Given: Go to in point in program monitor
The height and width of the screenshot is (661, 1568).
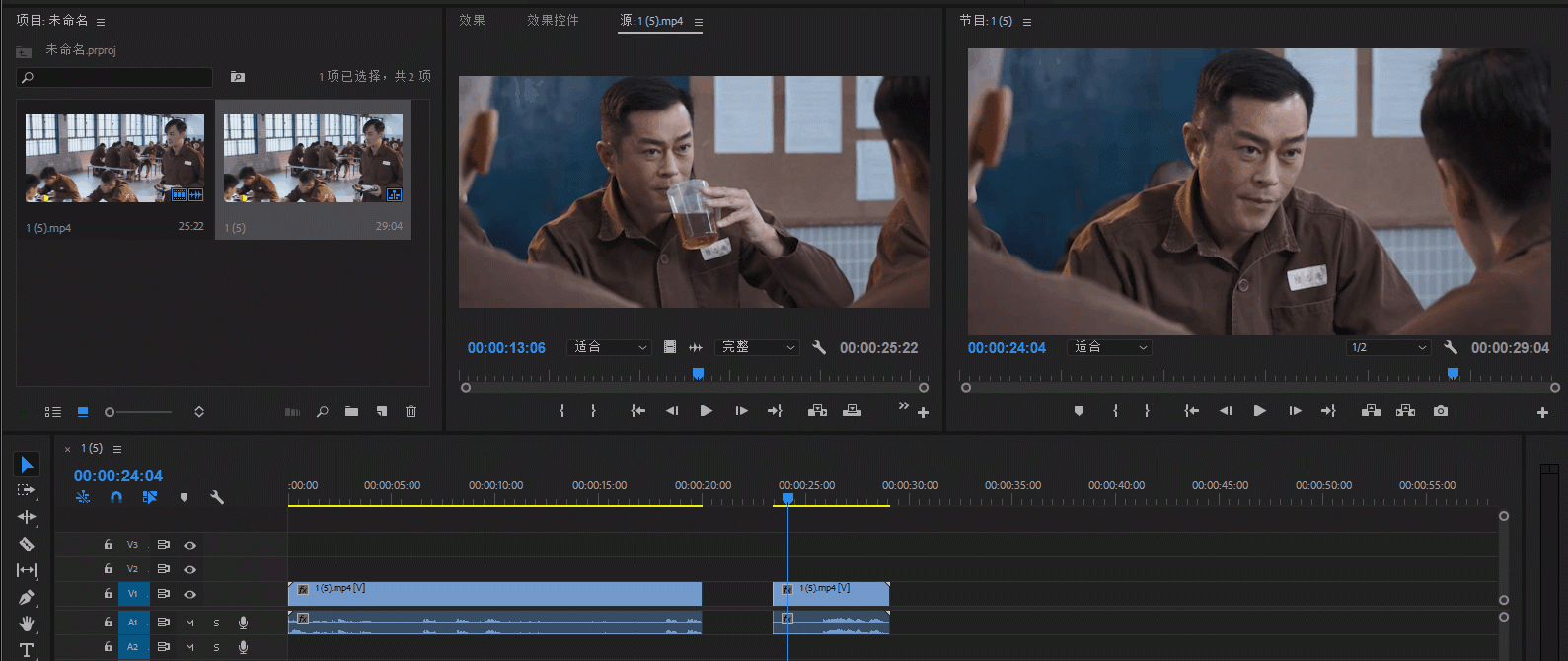Looking at the screenshot, I should pyautogui.click(x=1191, y=411).
